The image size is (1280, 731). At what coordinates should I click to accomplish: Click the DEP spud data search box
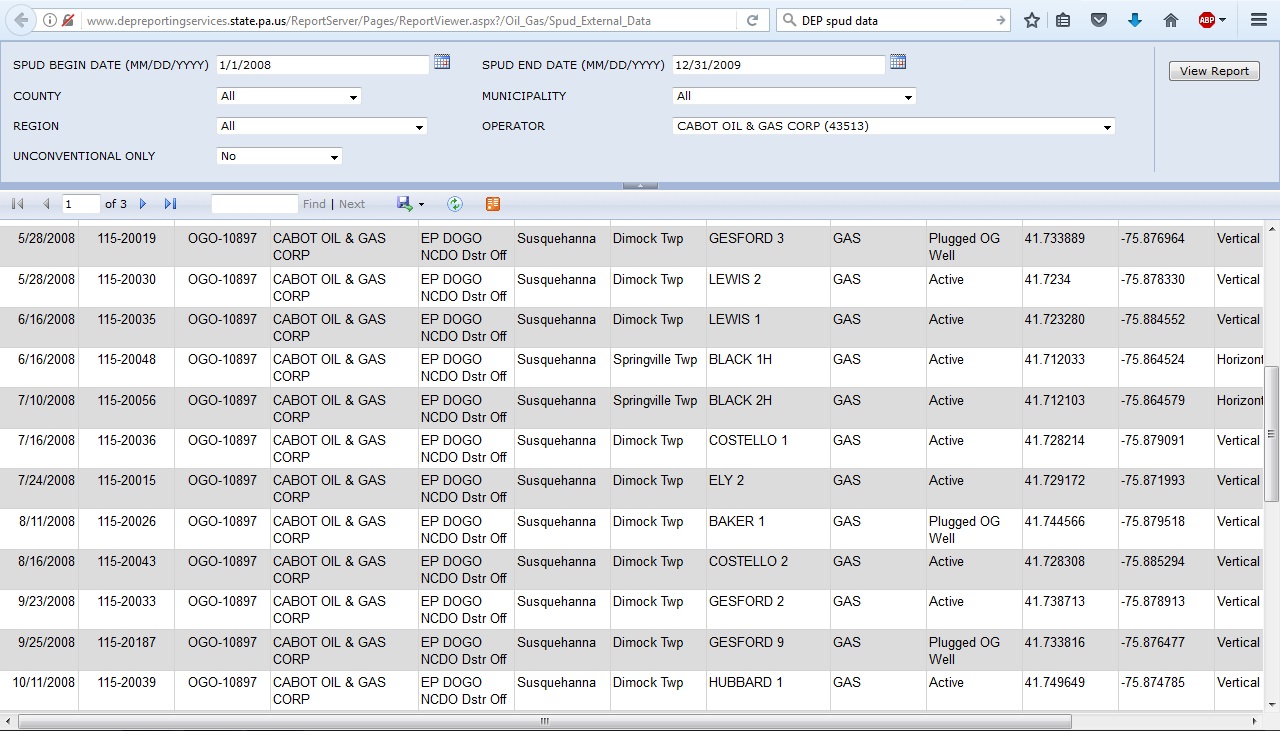[x=895, y=20]
